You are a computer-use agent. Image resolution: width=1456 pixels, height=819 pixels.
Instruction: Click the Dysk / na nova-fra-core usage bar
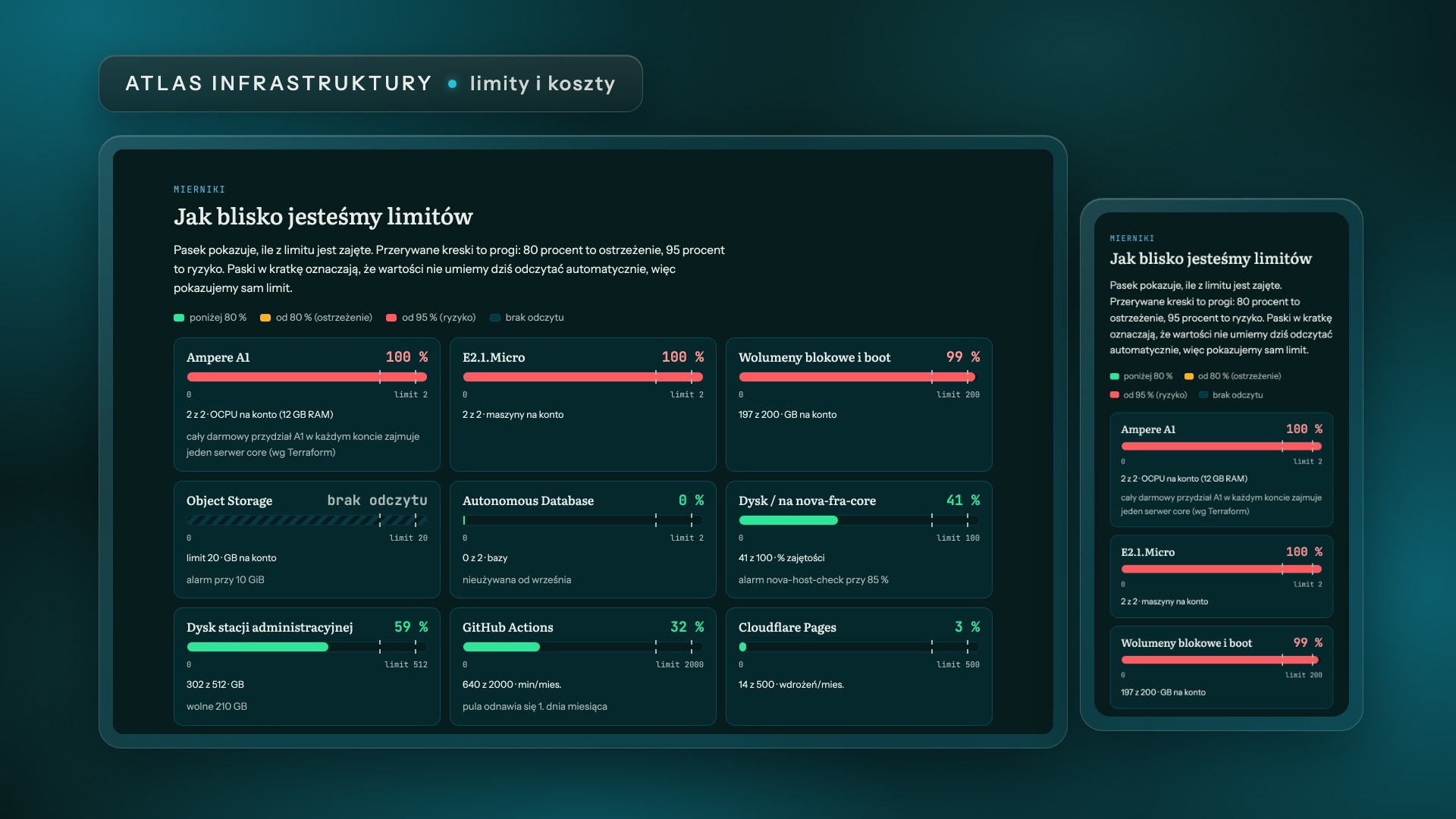[x=859, y=520]
